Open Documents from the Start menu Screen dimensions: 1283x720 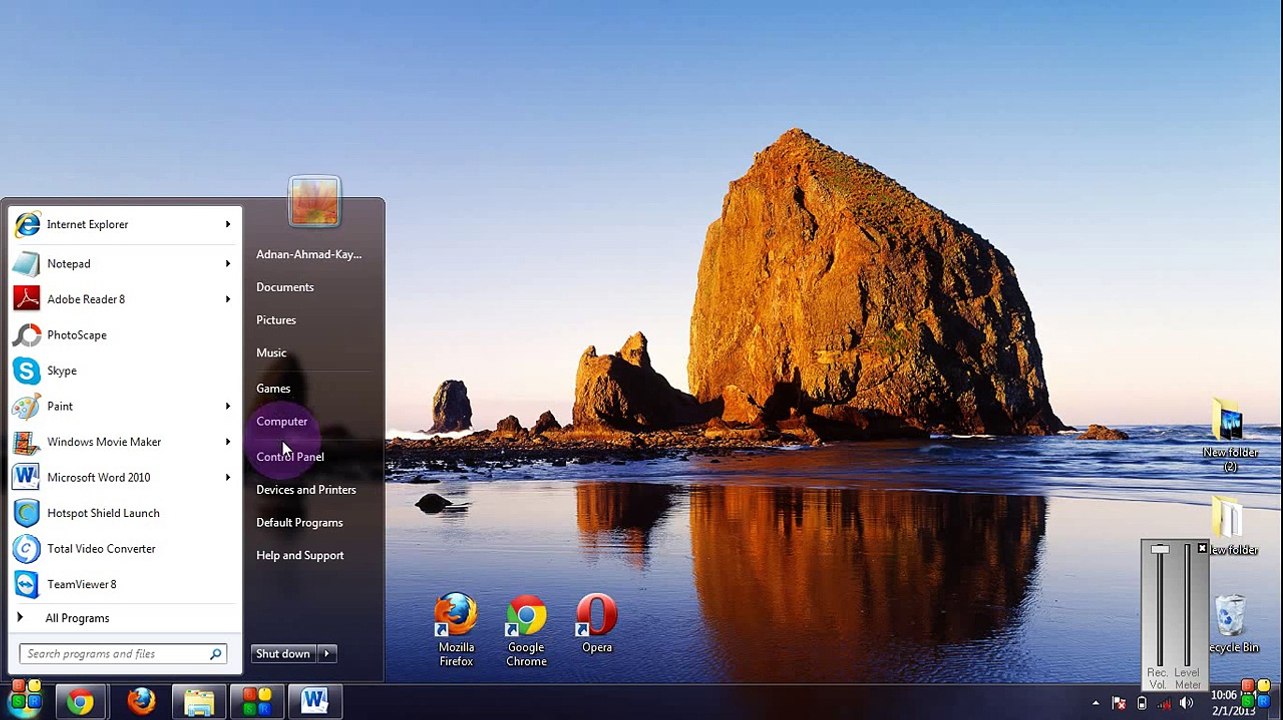[285, 287]
